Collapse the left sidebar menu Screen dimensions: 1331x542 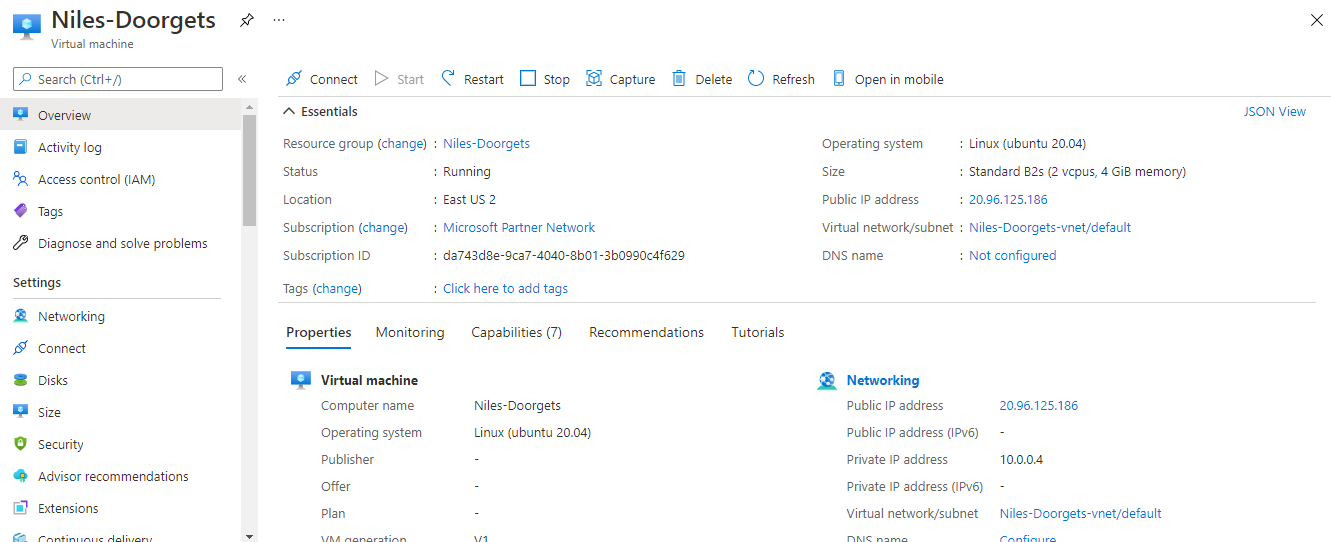click(242, 79)
